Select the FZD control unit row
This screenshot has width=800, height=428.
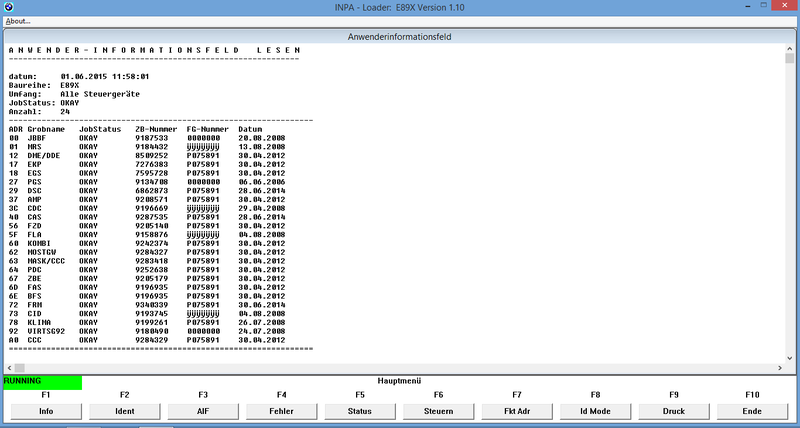point(147,226)
